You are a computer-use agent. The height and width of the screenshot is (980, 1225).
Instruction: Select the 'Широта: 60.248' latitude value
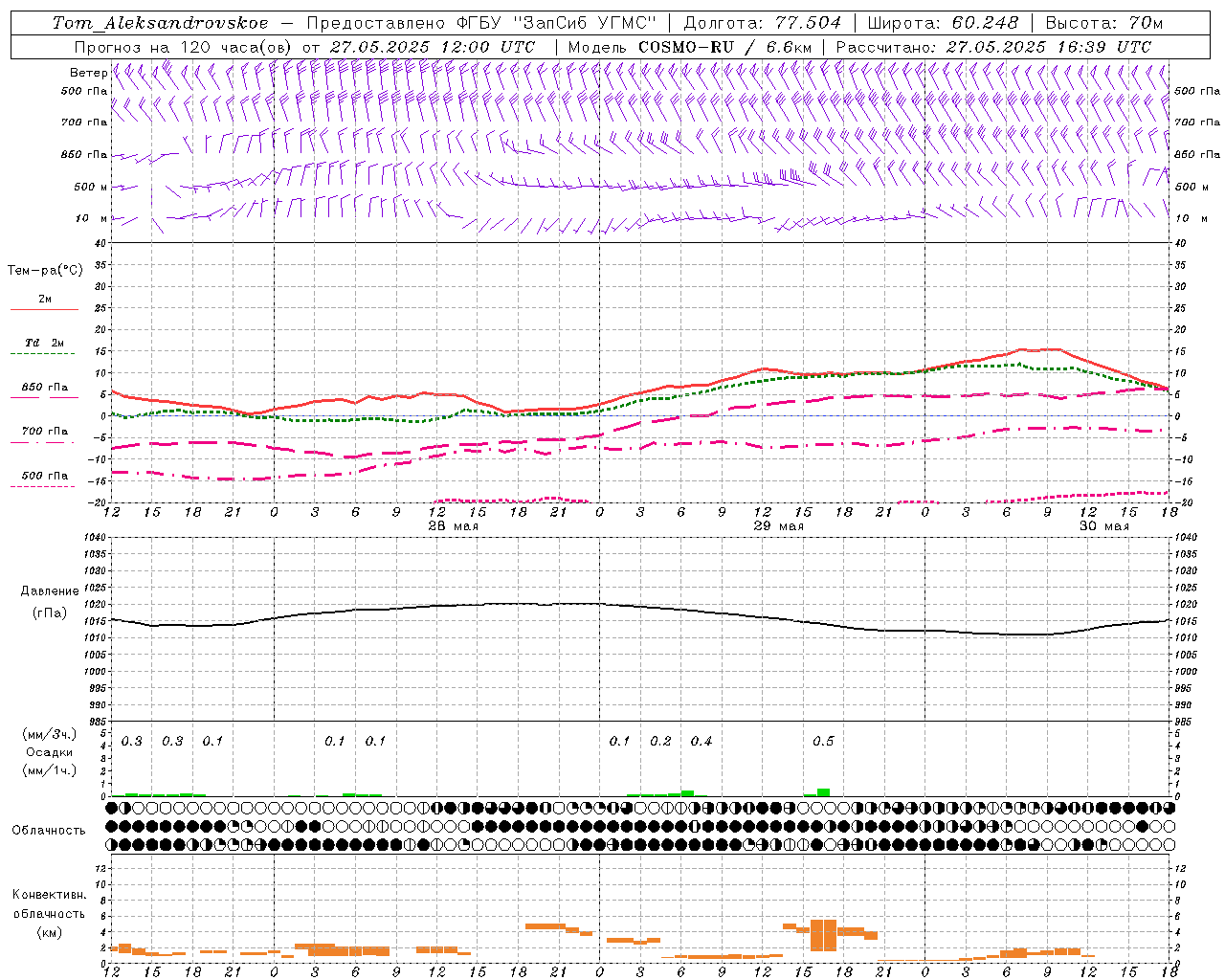pos(944,23)
